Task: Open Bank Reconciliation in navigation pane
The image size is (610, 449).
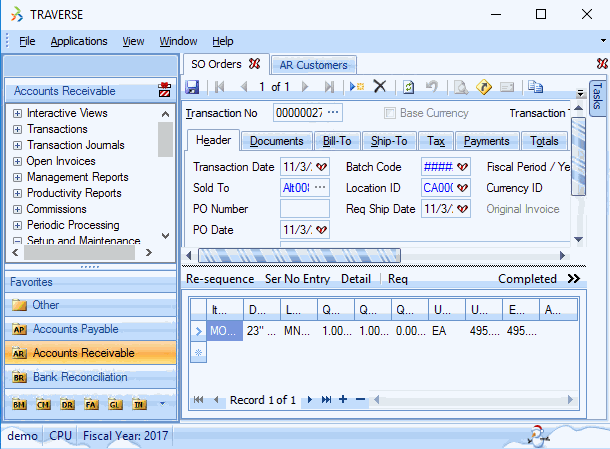Action: pyautogui.click(x=90, y=377)
